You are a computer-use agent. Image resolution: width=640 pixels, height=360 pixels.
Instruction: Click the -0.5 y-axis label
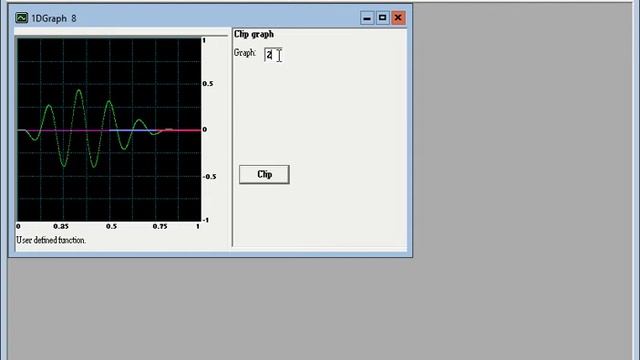(209, 177)
